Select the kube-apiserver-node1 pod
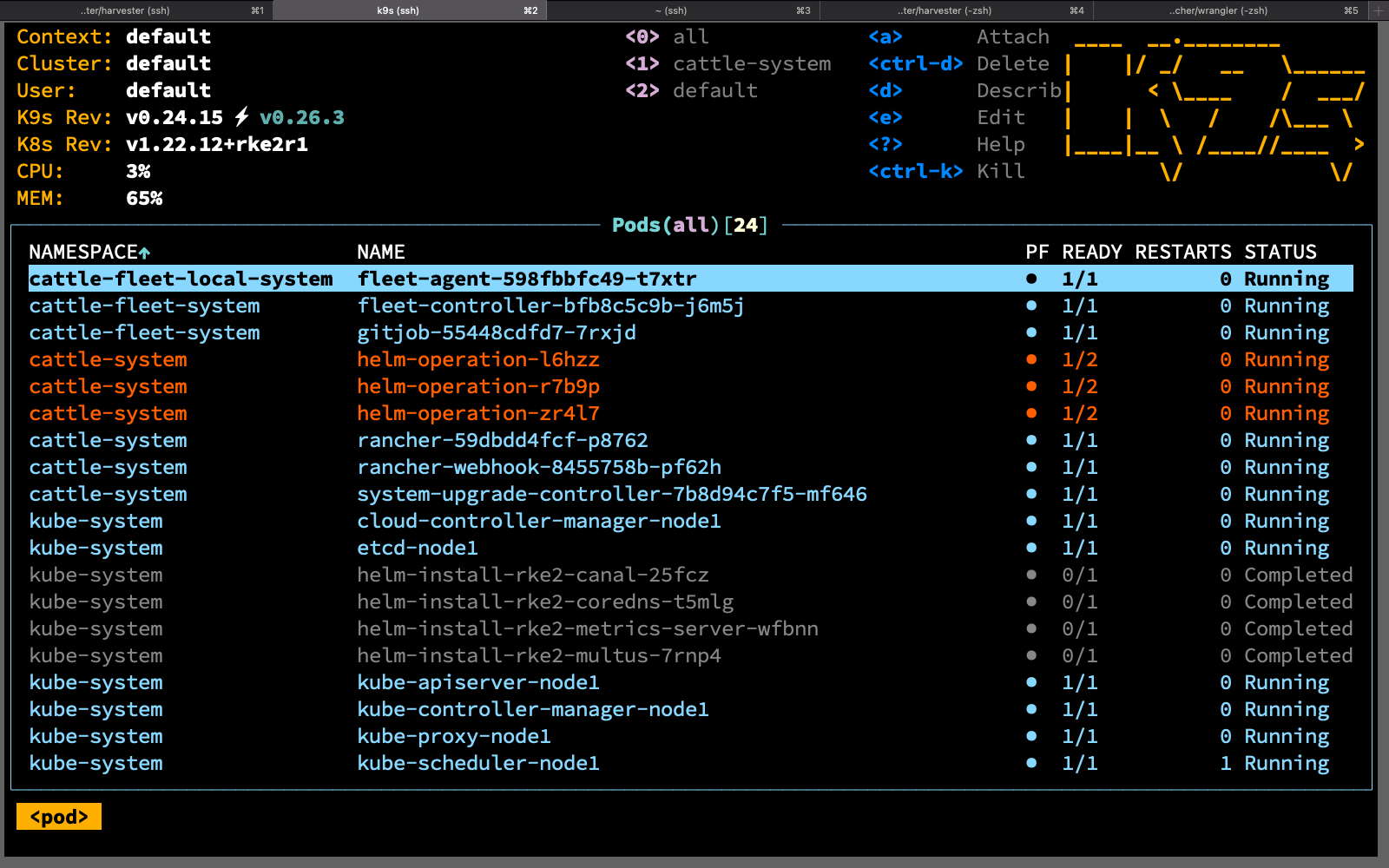This screenshot has width=1389, height=868. click(478, 682)
